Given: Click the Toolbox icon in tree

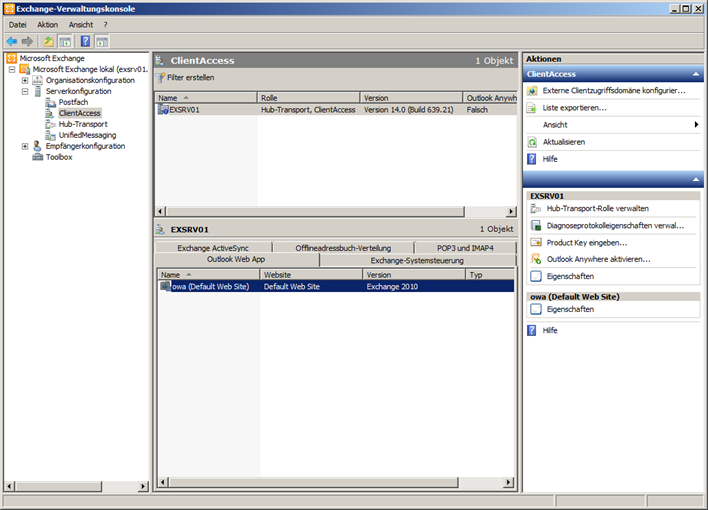Looking at the screenshot, I should coord(37,157).
